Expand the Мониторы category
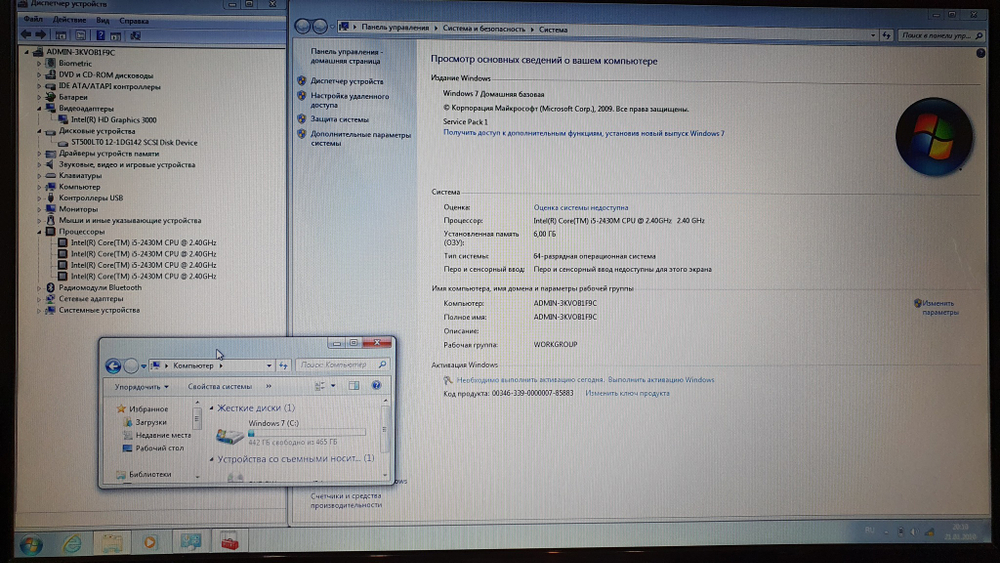 (x=39, y=210)
